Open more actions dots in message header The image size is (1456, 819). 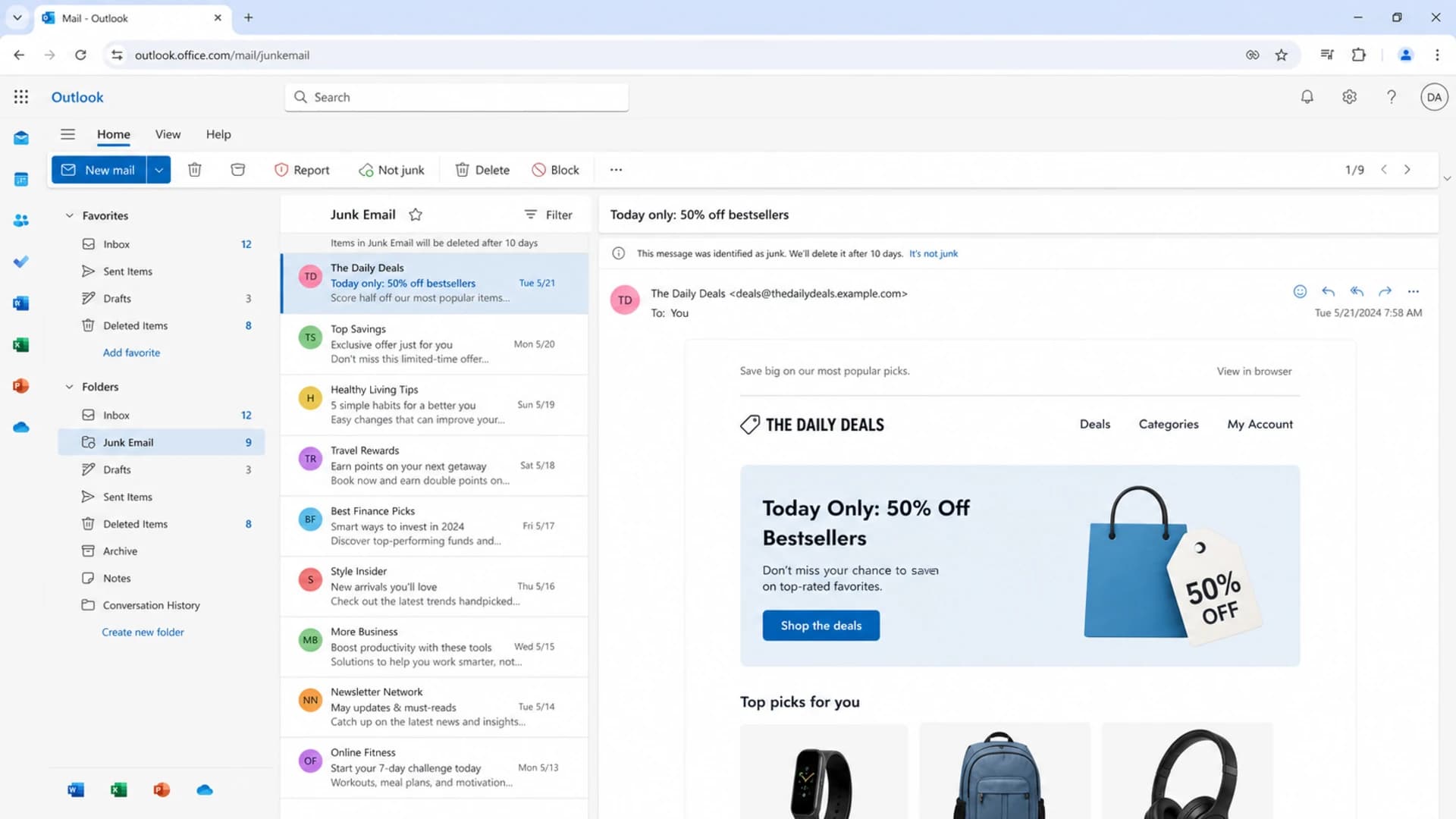(1414, 291)
